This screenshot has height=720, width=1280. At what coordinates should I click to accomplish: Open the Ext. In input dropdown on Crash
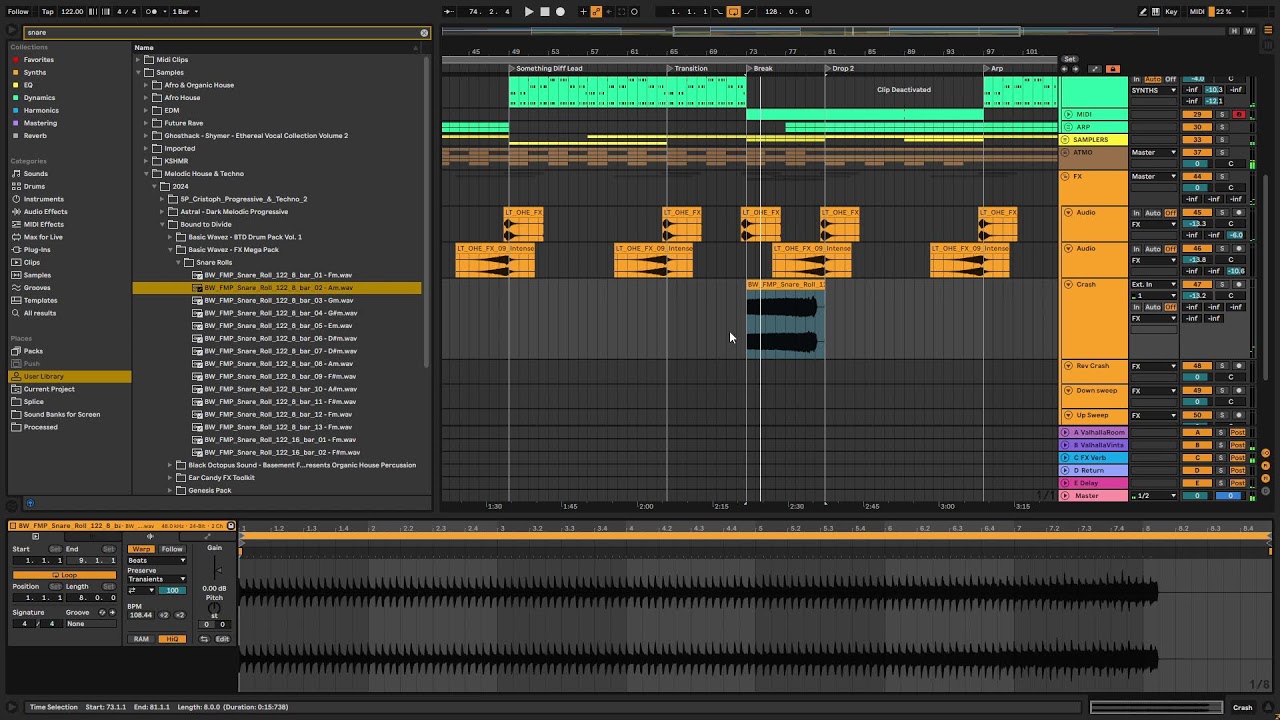(1154, 285)
